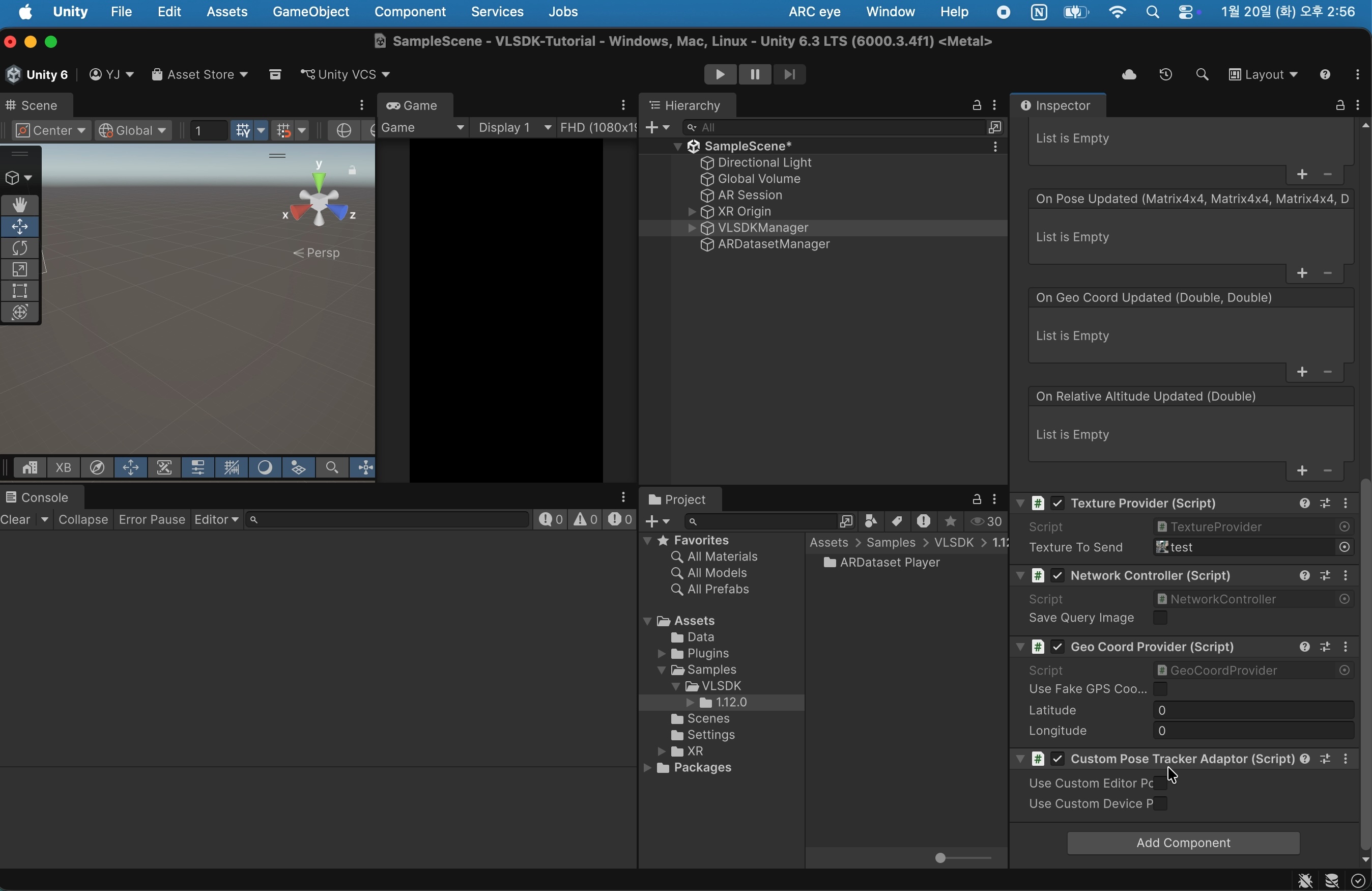Select the Rotate tool in Scene
This screenshot has width=1372, height=891.
coord(20,248)
